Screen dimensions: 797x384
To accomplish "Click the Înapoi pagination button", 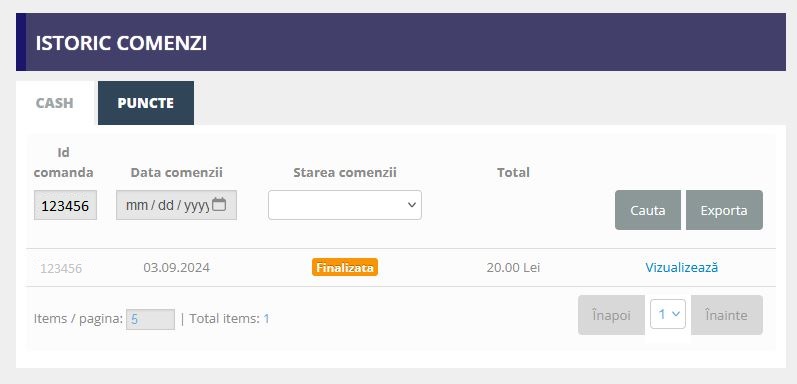I will point(611,315).
